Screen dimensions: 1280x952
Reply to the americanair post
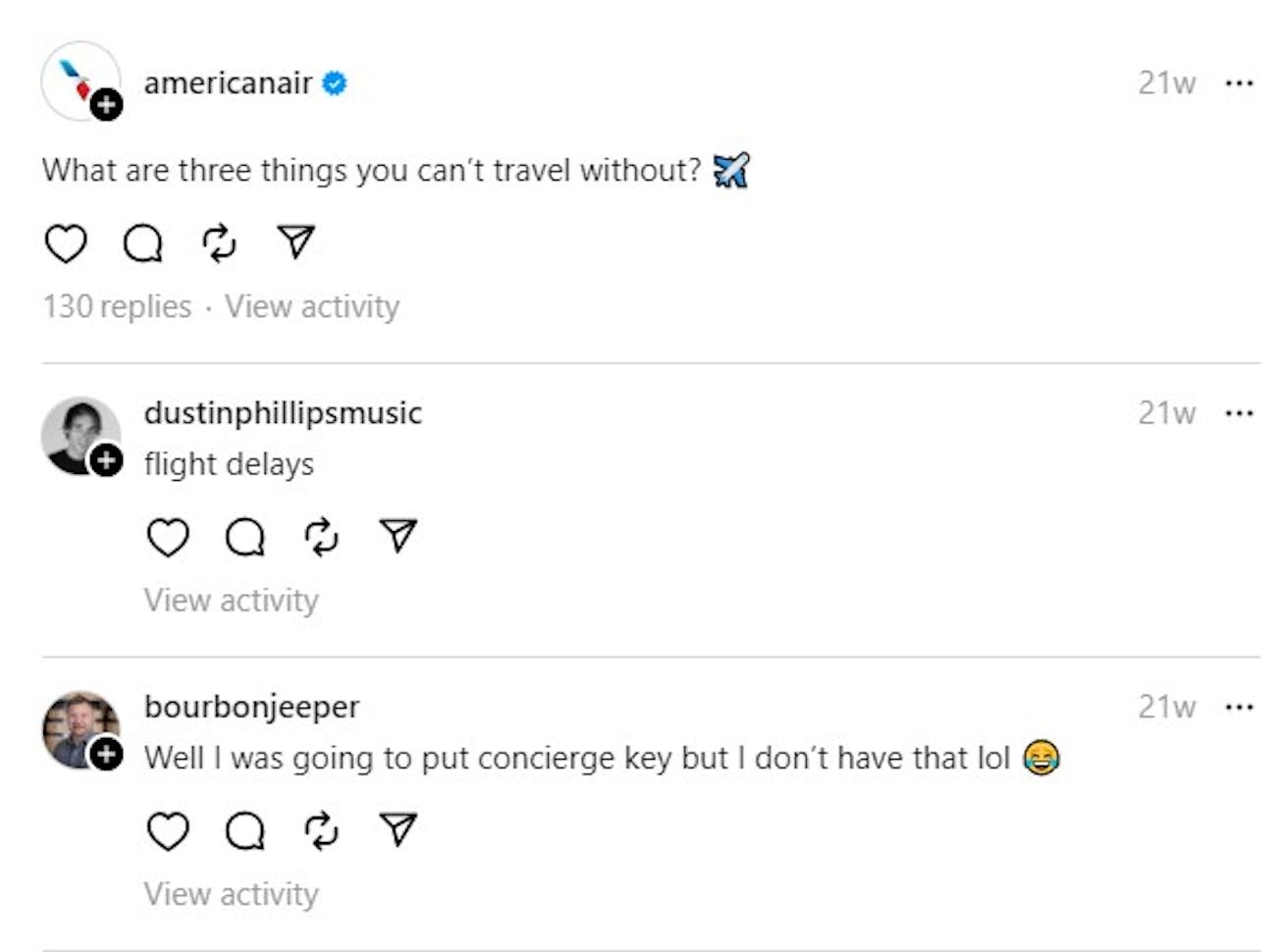142,243
